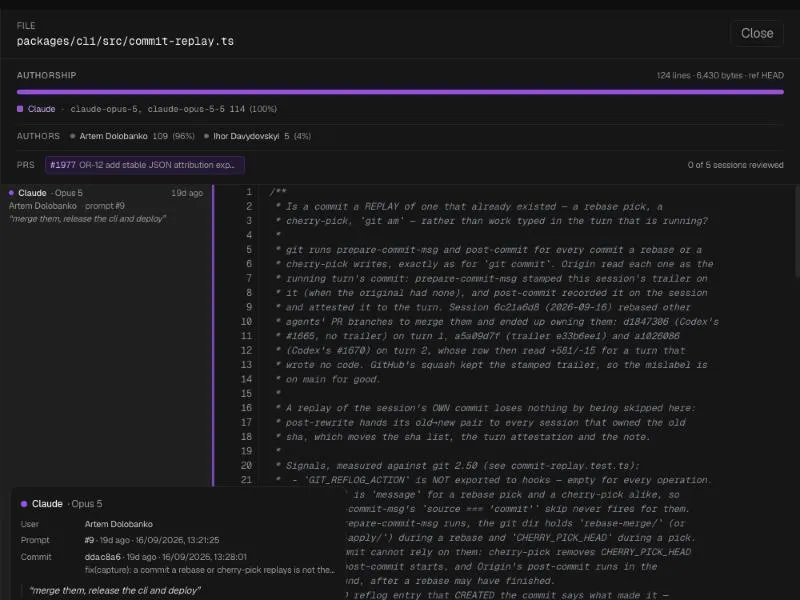800x600 pixels.
Task: Select author Artem Dolobanko in the Authors row
Action: pos(113,136)
